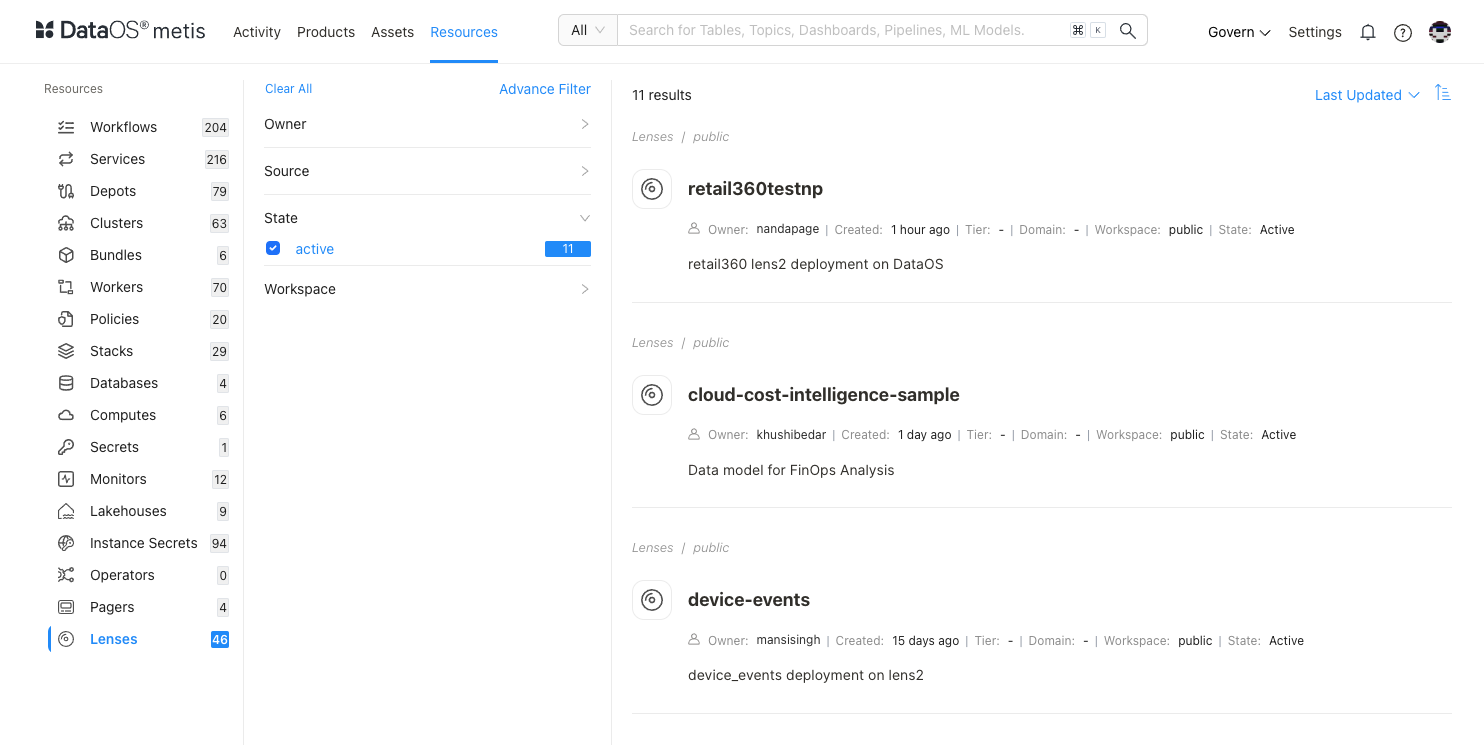
Task: Click the cloud-cost-intelligence-sample lens icon
Action: [x=652, y=395]
